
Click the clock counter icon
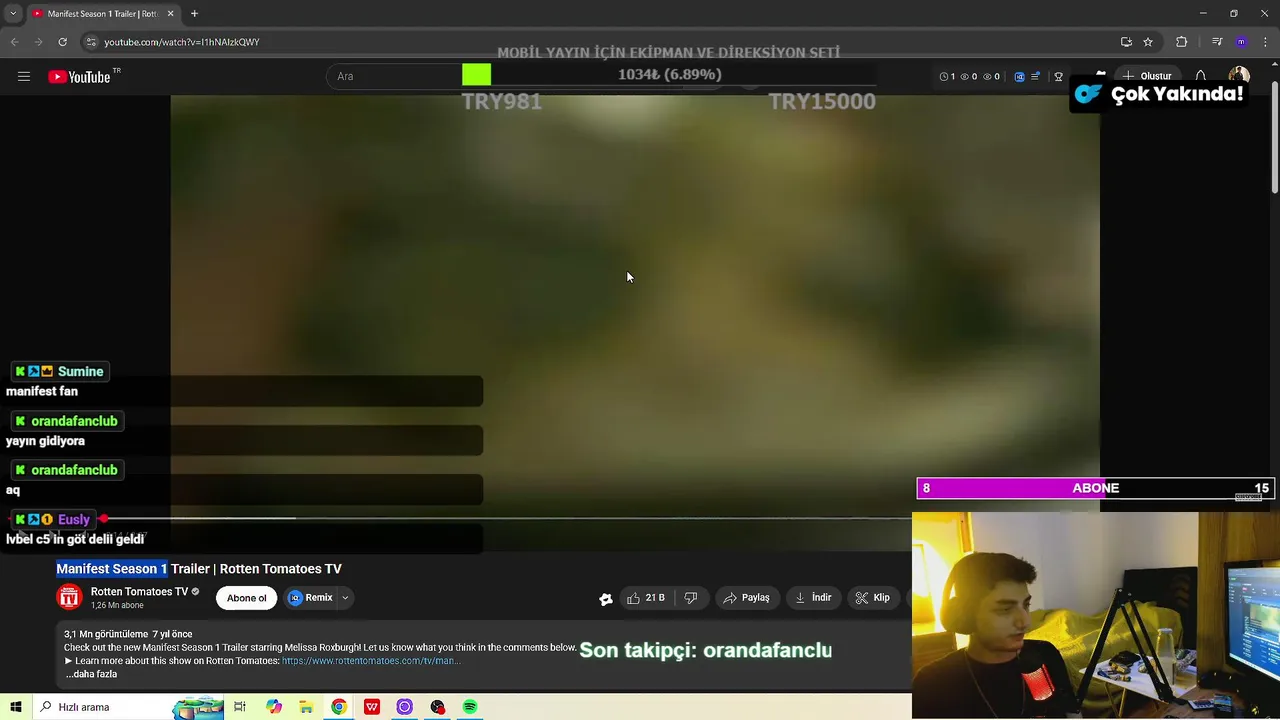946,76
